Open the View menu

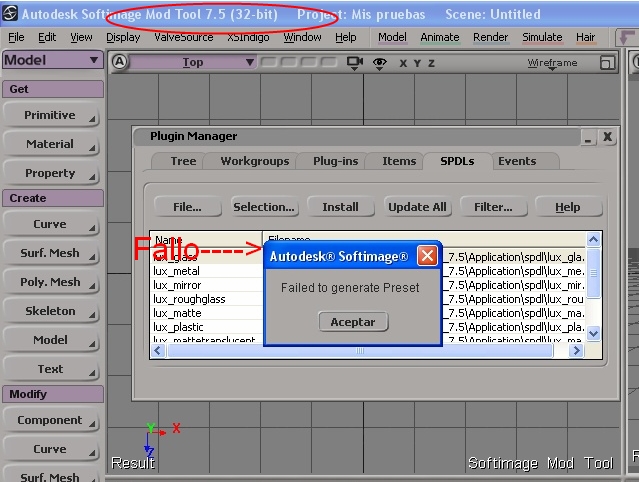pyautogui.click(x=81, y=37)
